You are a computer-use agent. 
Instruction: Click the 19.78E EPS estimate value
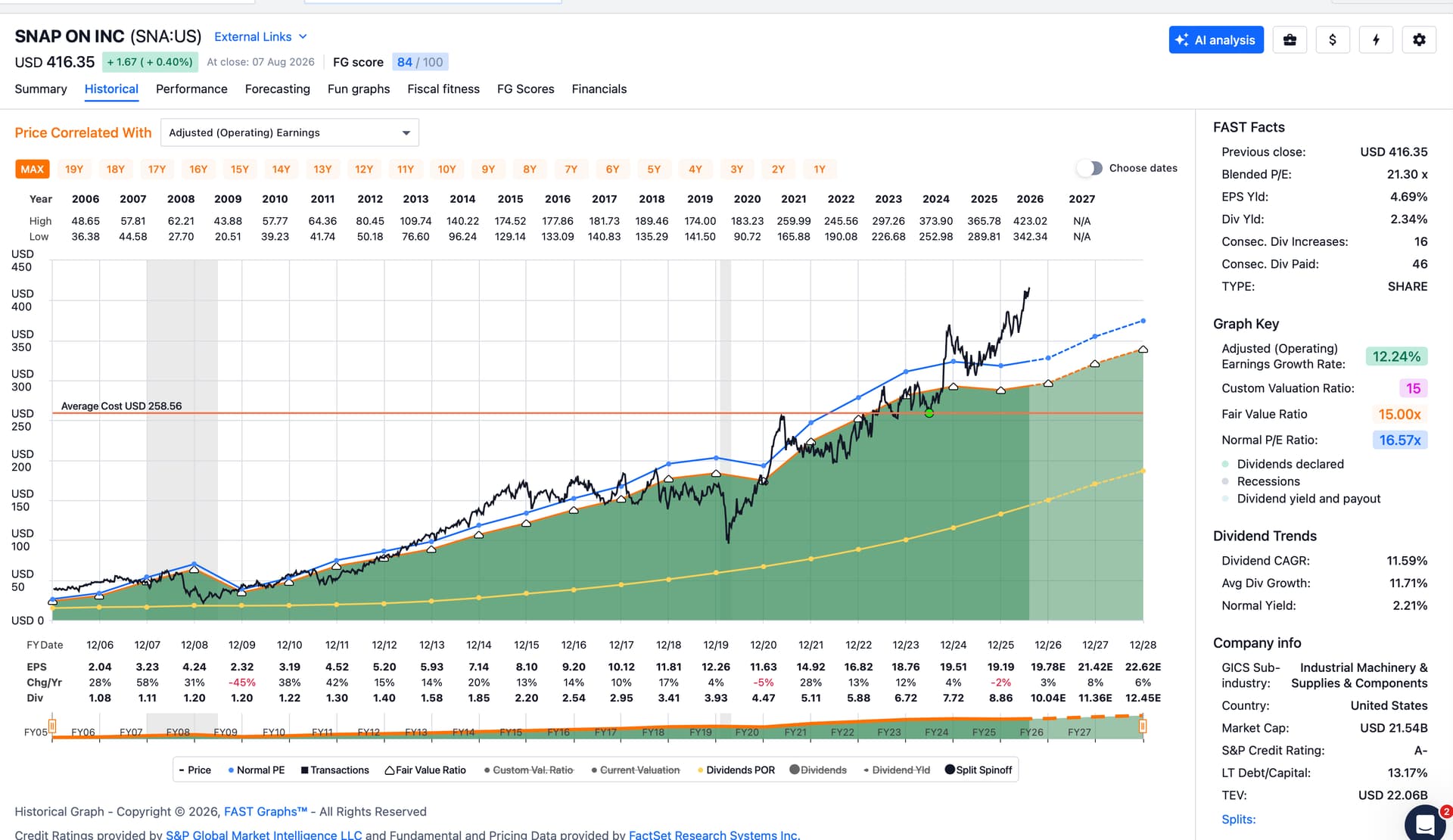1048,667
